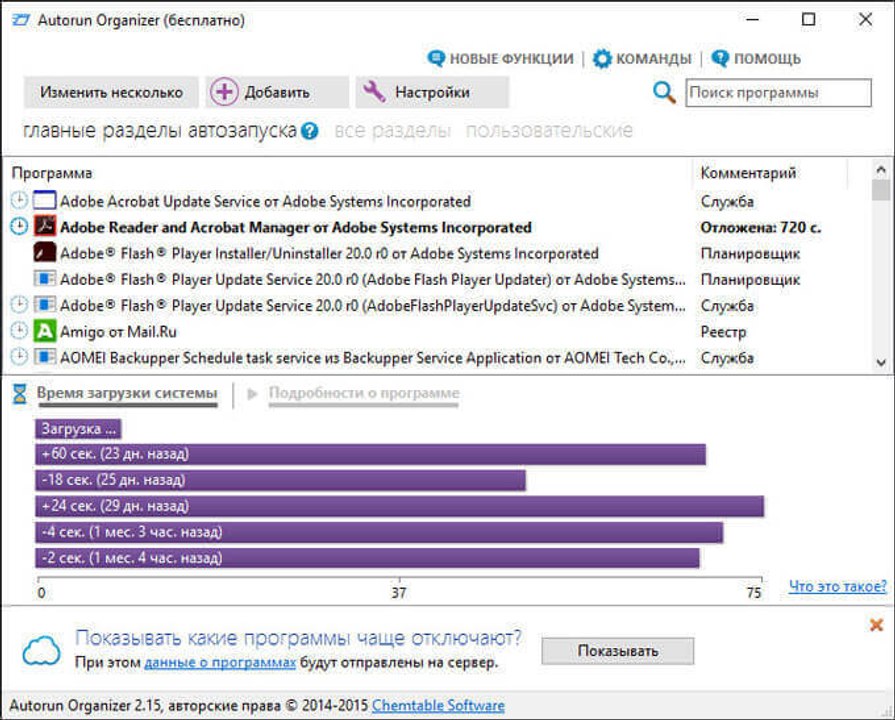The image size is (895, 720).
Task: Open Подробности о программе tab
Action: click(364, 393)
